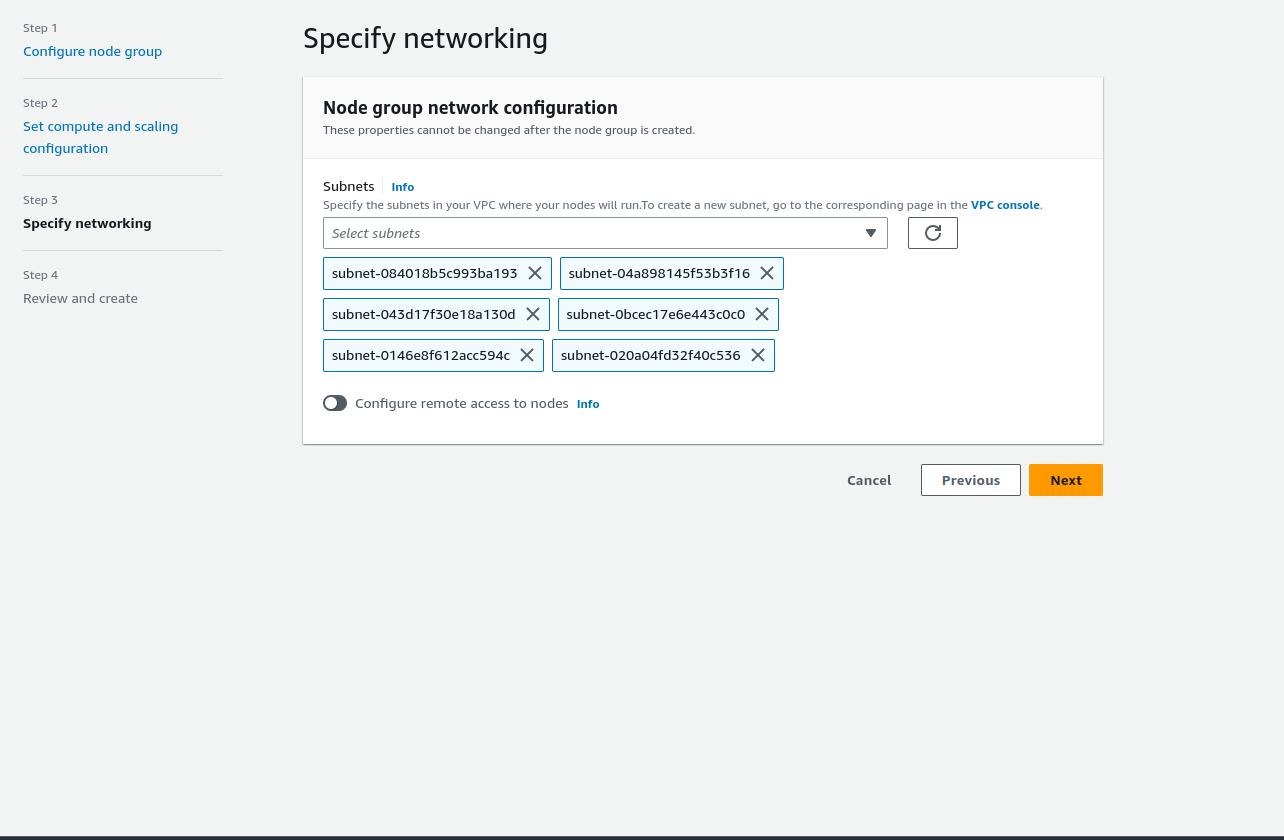
Task: Follow the VPC console link
Action: pos(1005,205)
